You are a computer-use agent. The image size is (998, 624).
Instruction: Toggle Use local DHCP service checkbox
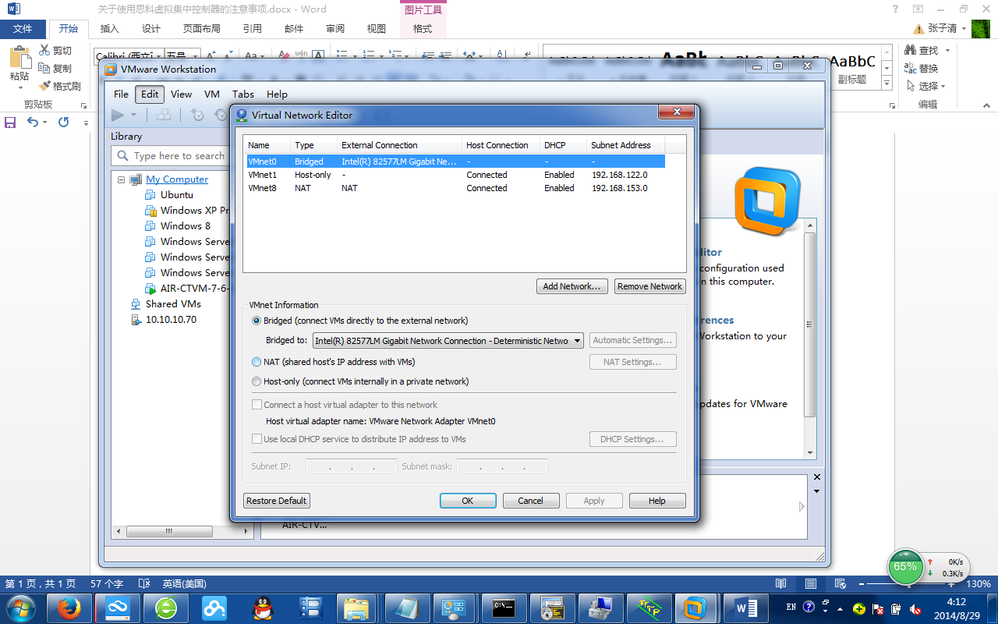pos(257,439)
